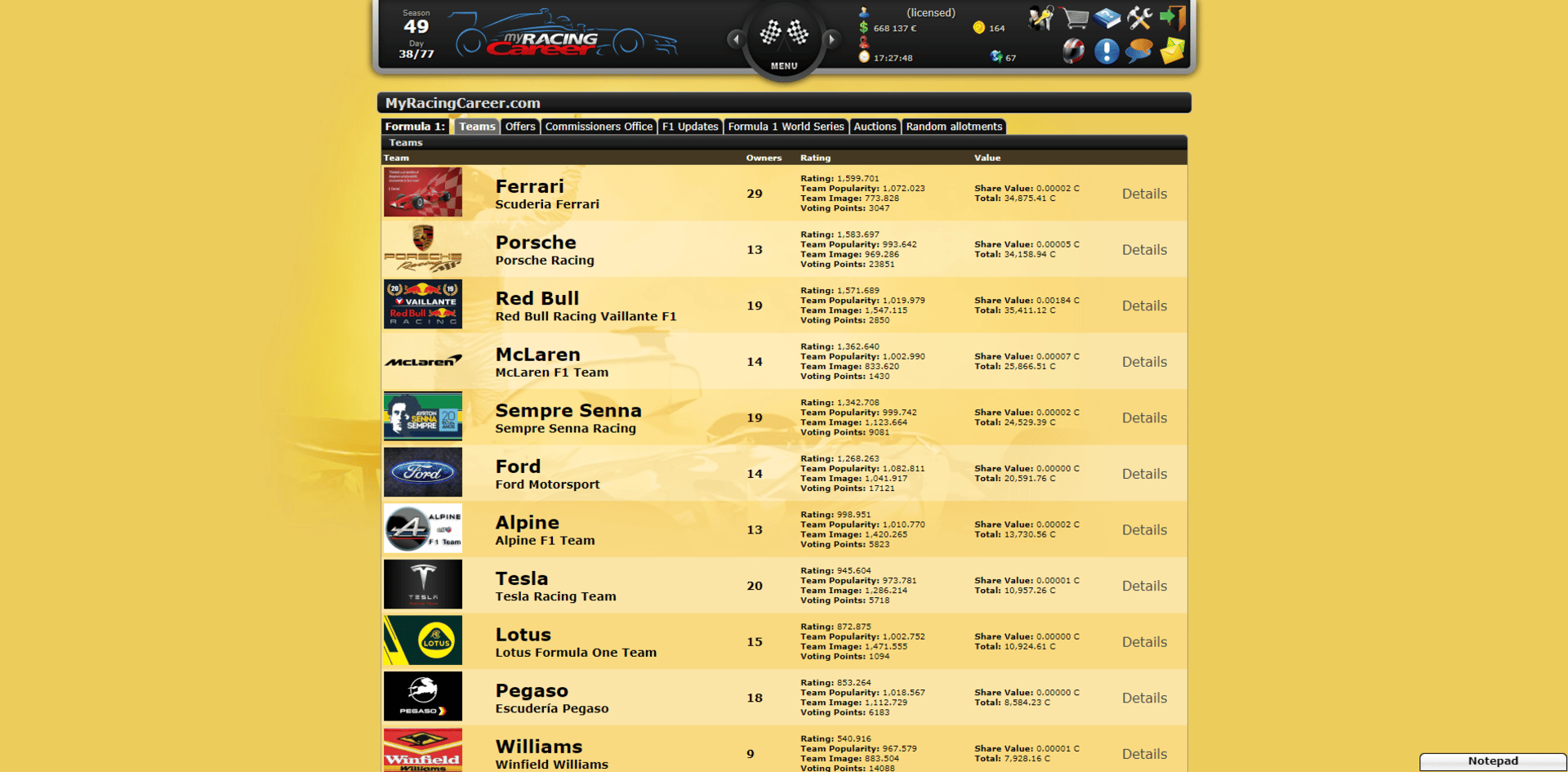Log out via the exit door icon
Screen dimensions: 1568x772
pos(1173,18)
